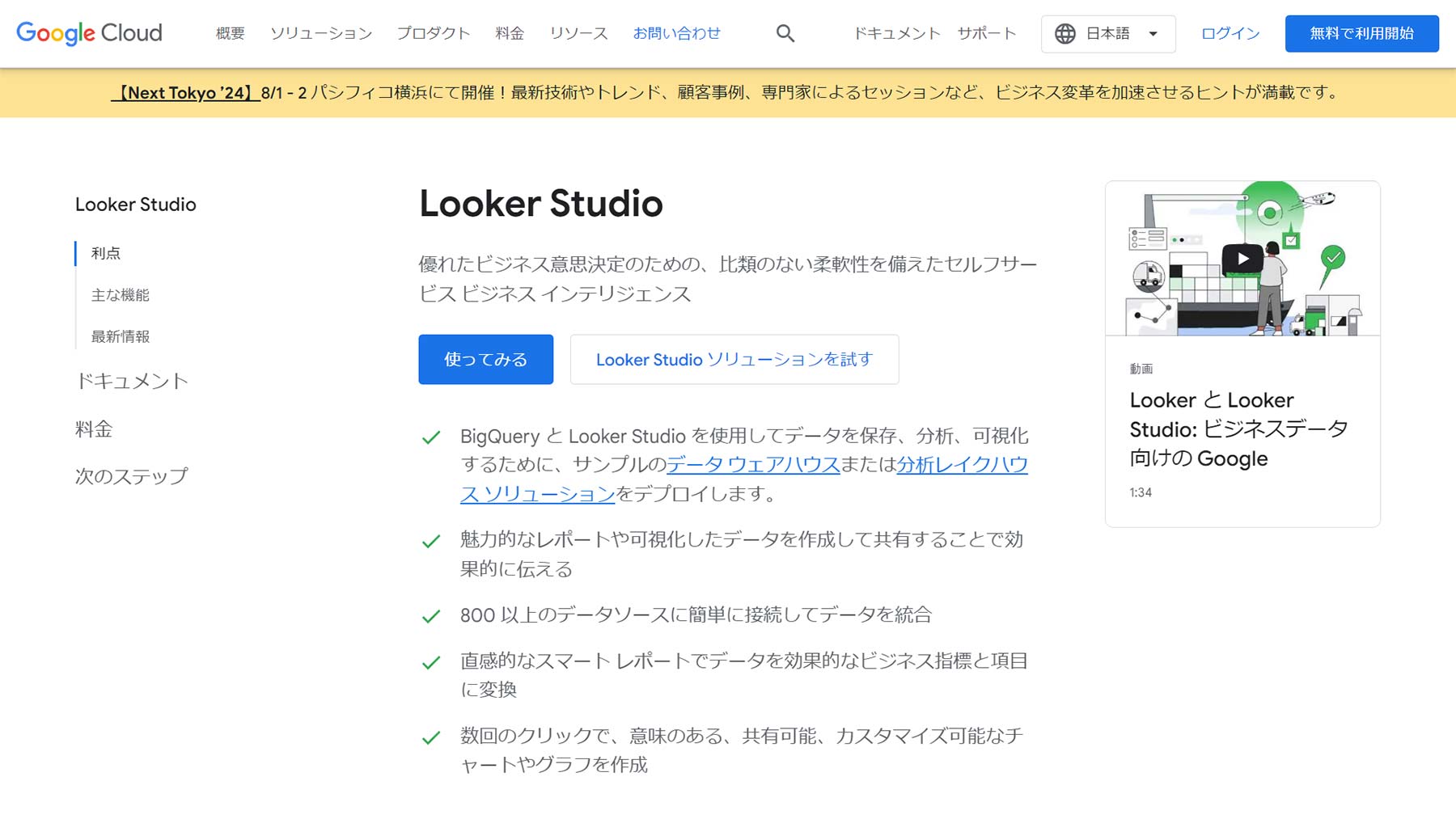Open the 日本語 language dropdown arrow
The image size is (1456, 819).
[x=1153, y=34]
